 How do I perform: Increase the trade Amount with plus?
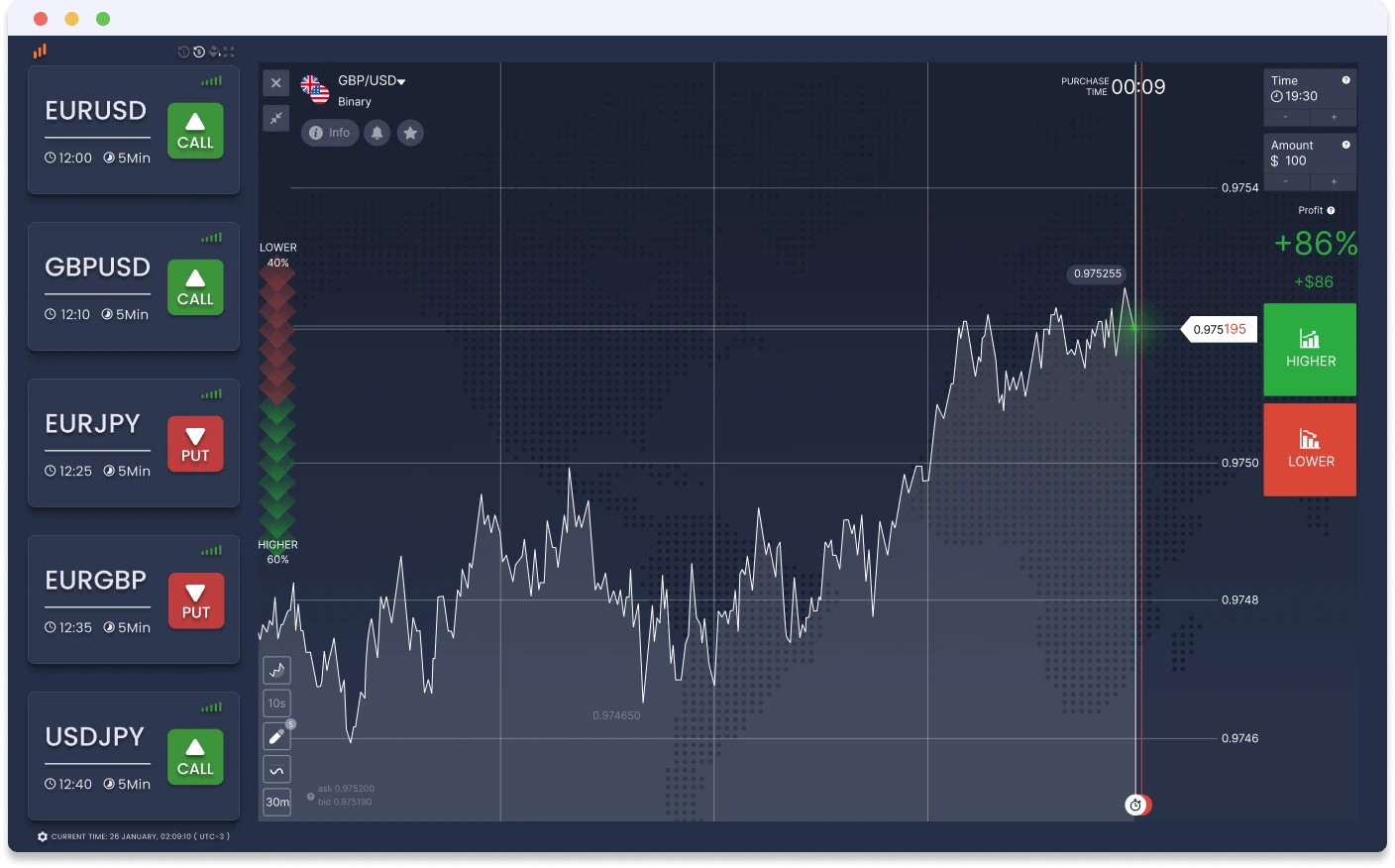click(x=1334, y=181)
